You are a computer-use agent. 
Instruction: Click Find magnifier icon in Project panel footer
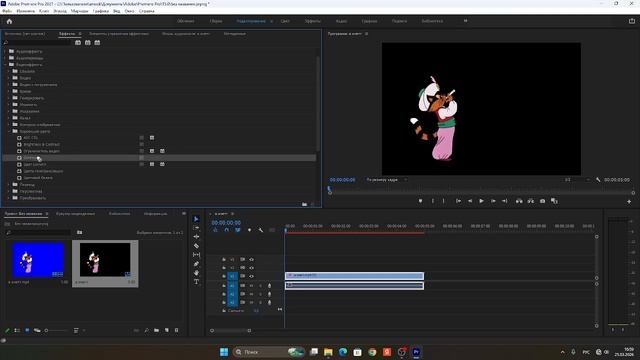coord(147,330)
